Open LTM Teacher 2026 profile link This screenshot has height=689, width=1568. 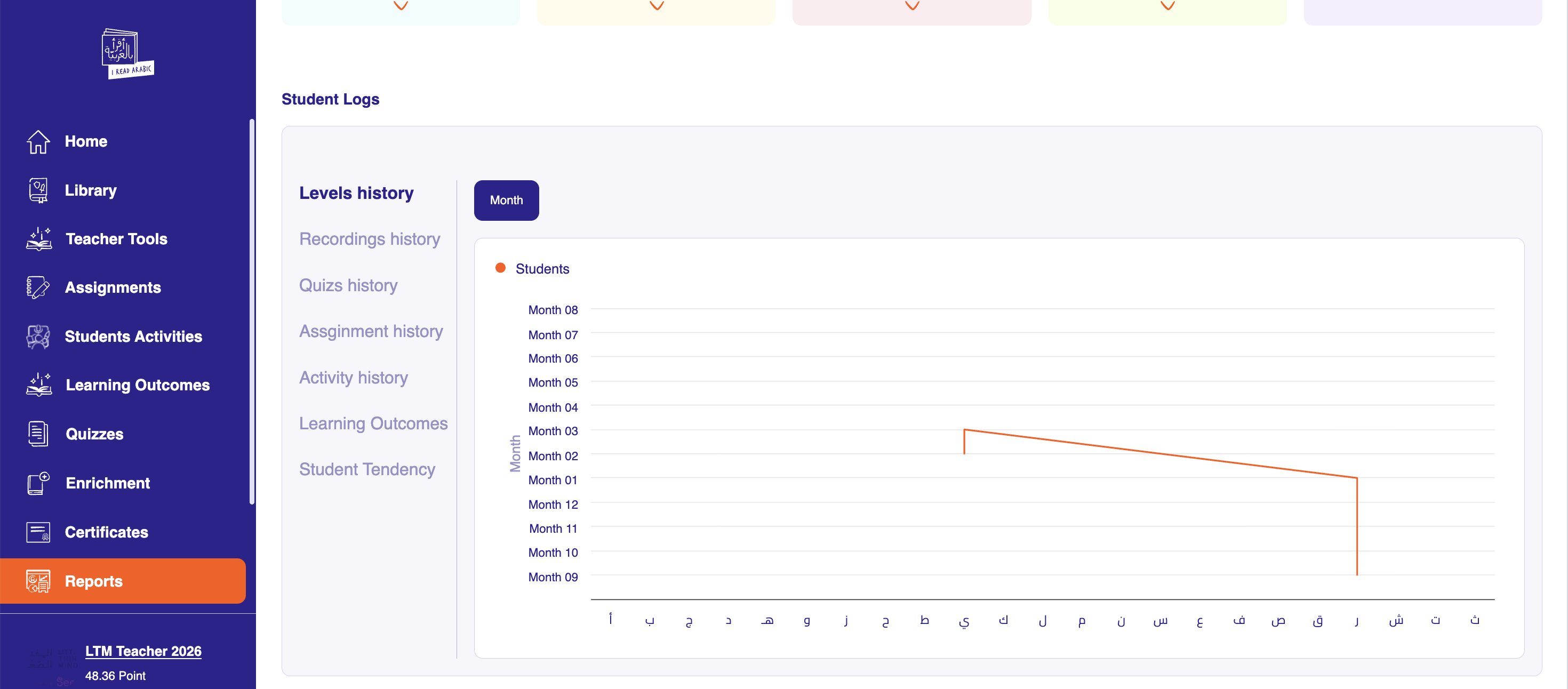coord(143,651)
